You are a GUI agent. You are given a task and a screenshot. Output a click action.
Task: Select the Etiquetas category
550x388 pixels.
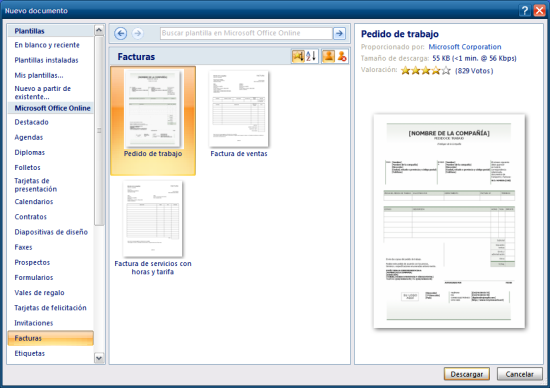[x=30, y=353]
